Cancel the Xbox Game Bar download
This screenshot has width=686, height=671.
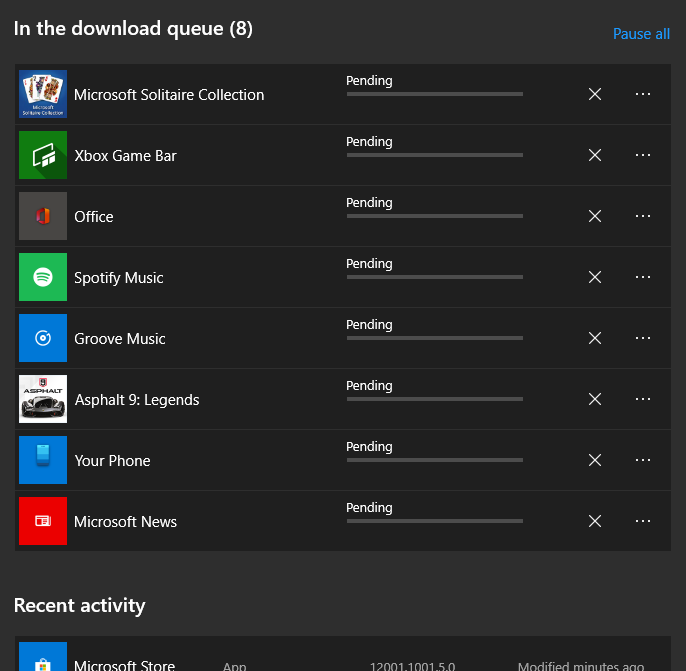click(595, 155)
